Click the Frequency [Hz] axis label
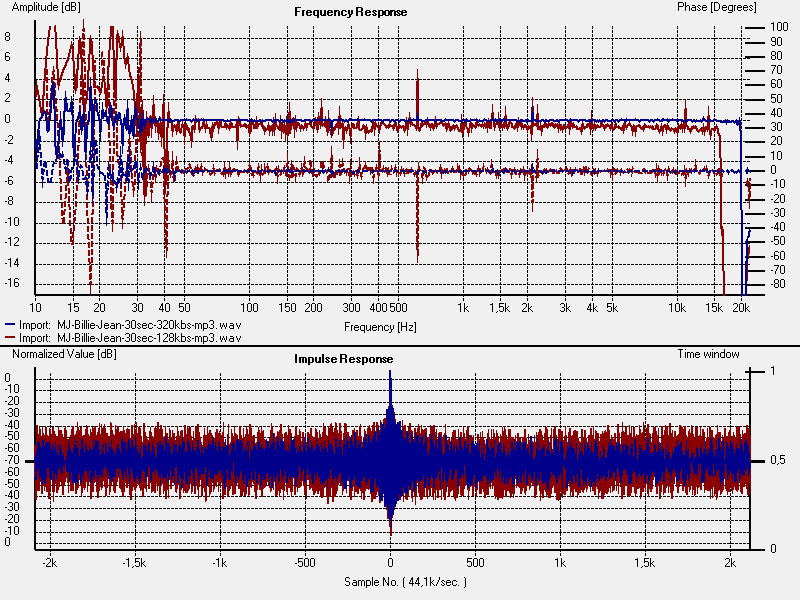Viewport: 800px width, 600px height. tap(380, 327)
